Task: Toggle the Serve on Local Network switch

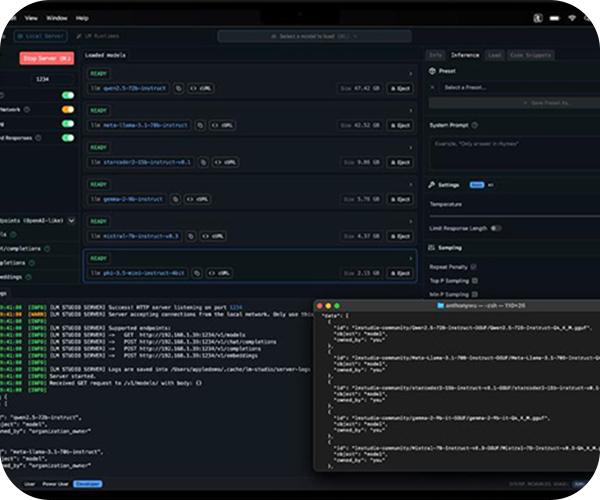Action: [x=67, y=109]
